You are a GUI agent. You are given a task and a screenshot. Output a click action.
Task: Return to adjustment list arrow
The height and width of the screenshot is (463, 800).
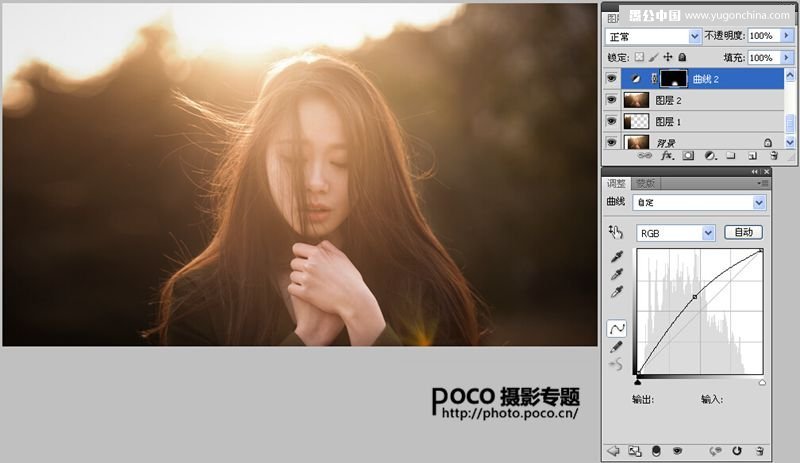(x=613, y=451)
